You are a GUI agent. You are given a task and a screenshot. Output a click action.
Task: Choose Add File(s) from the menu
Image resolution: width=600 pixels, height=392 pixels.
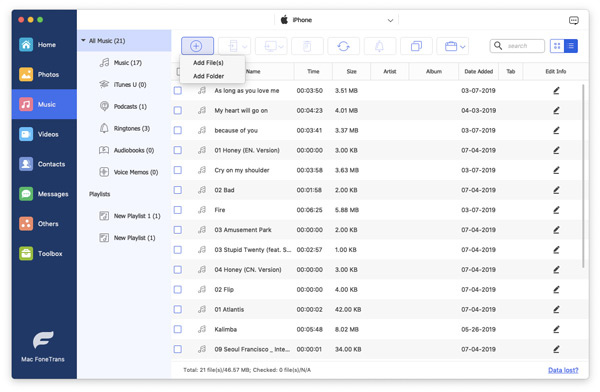[x=208, y=63]
